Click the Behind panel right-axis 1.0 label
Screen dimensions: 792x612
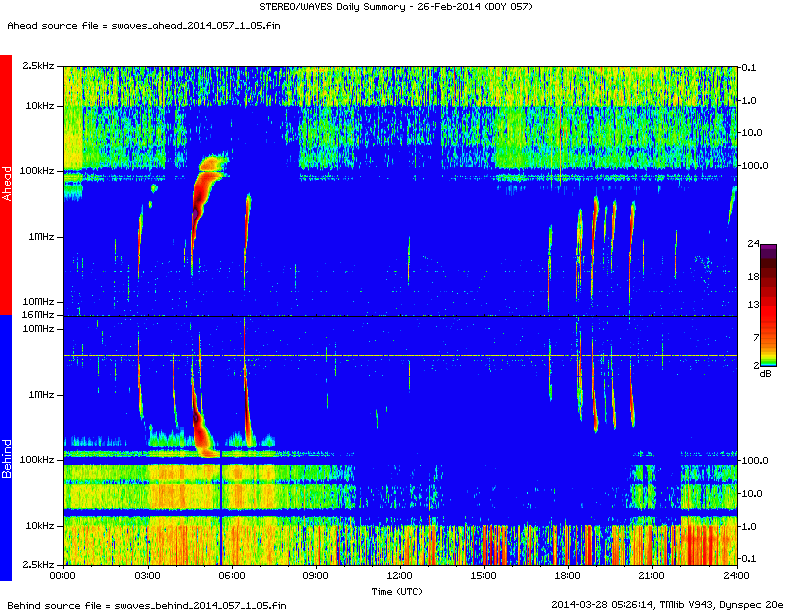point(749,526)
